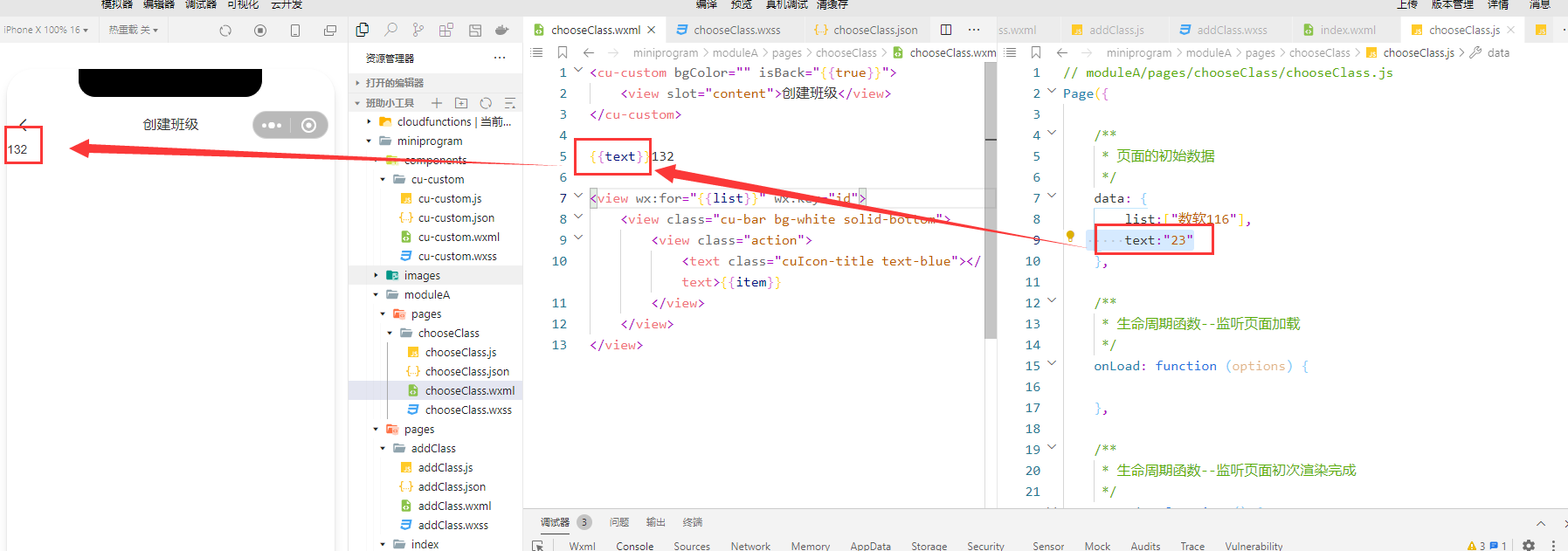Close the chooseClass.js tab

pyautogui.click(x=1511, y=30)
